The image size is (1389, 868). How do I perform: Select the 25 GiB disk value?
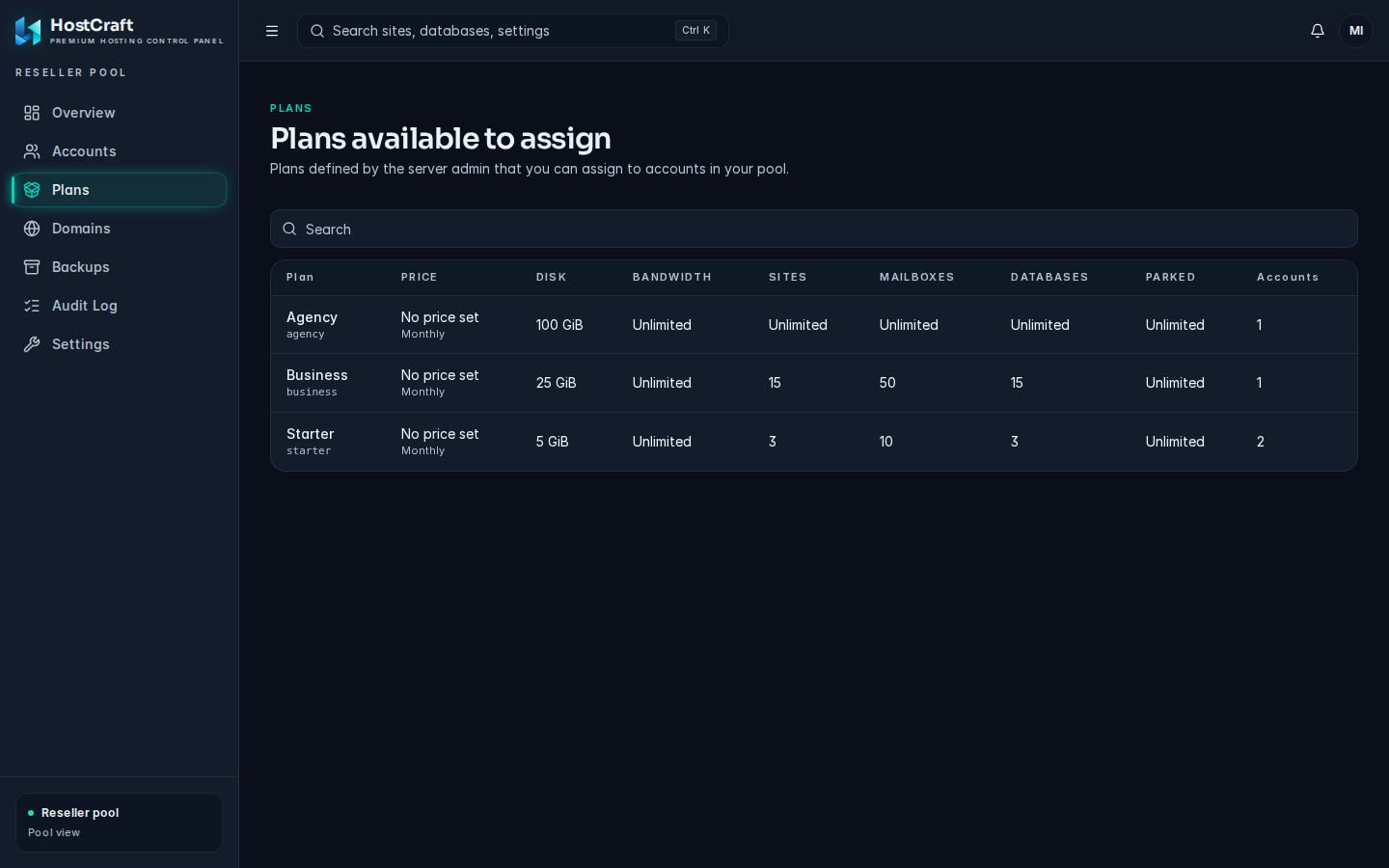point(557,383)
